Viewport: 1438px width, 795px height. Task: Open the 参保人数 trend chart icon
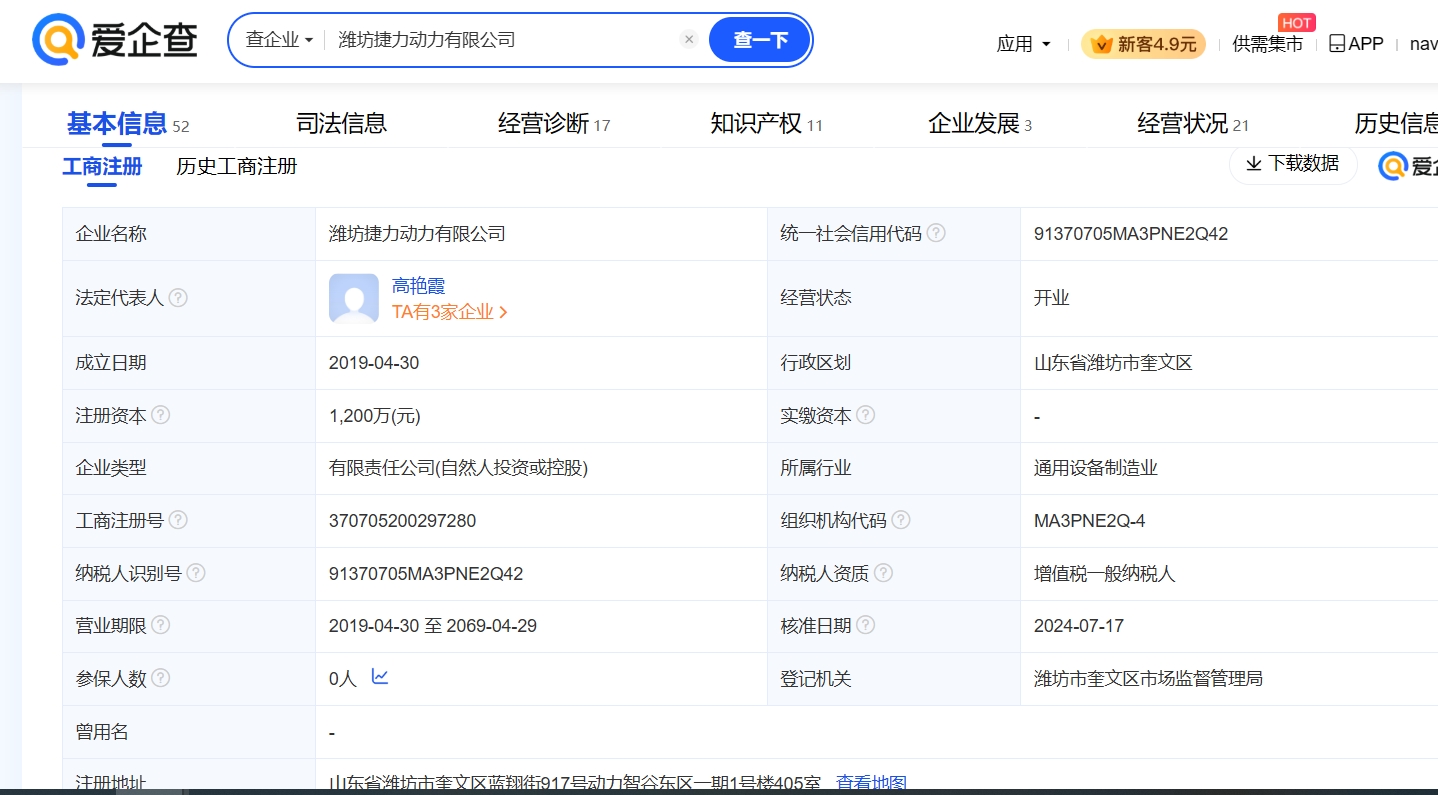[380, 677]
